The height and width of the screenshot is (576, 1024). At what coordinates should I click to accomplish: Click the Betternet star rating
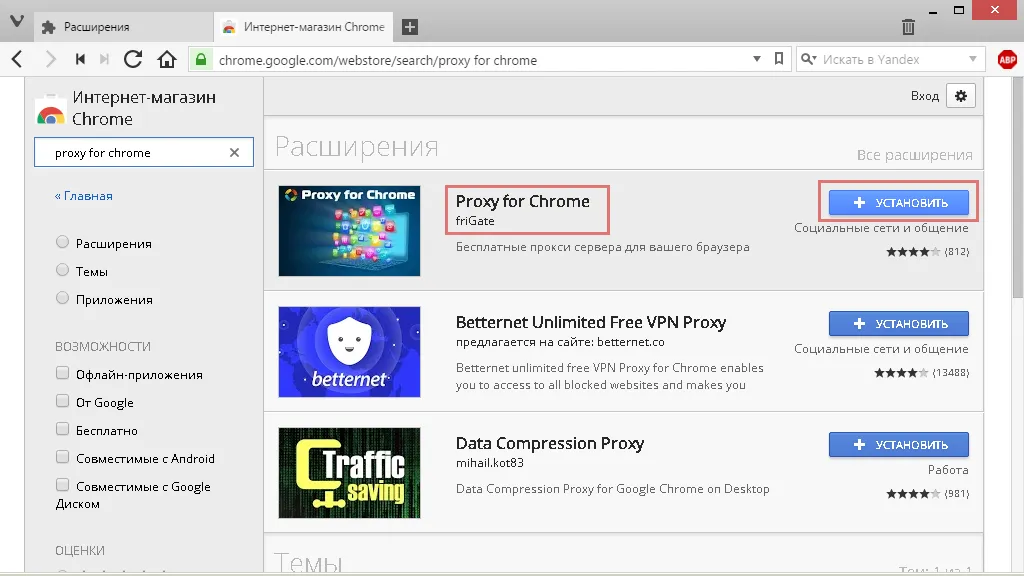coord(901,373)
